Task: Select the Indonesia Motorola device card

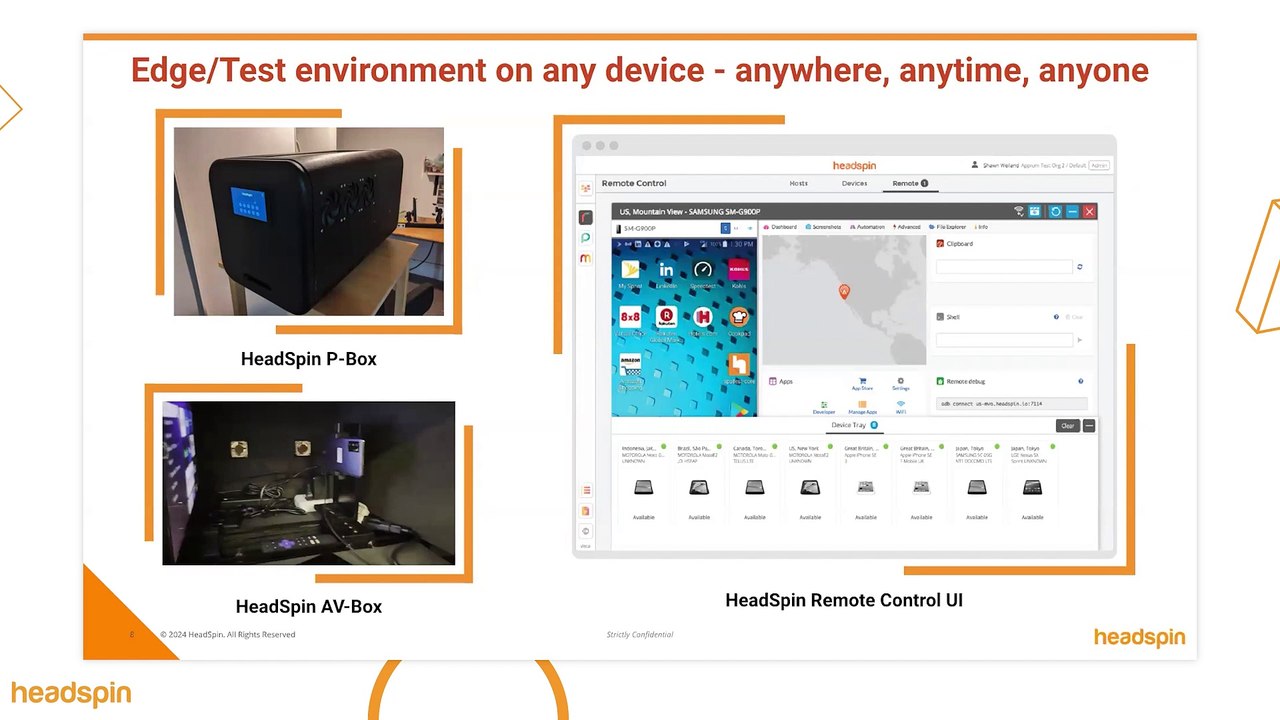Action: point(643,483)
